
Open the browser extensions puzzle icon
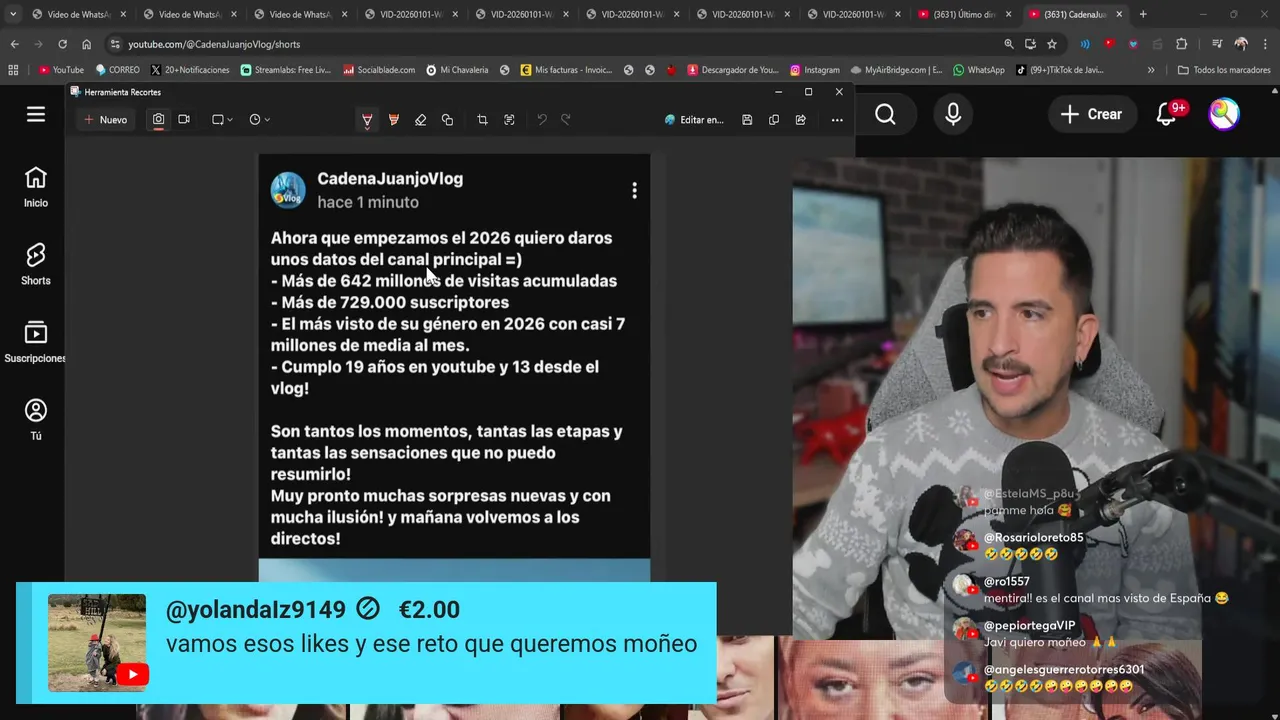(1181, 44)
